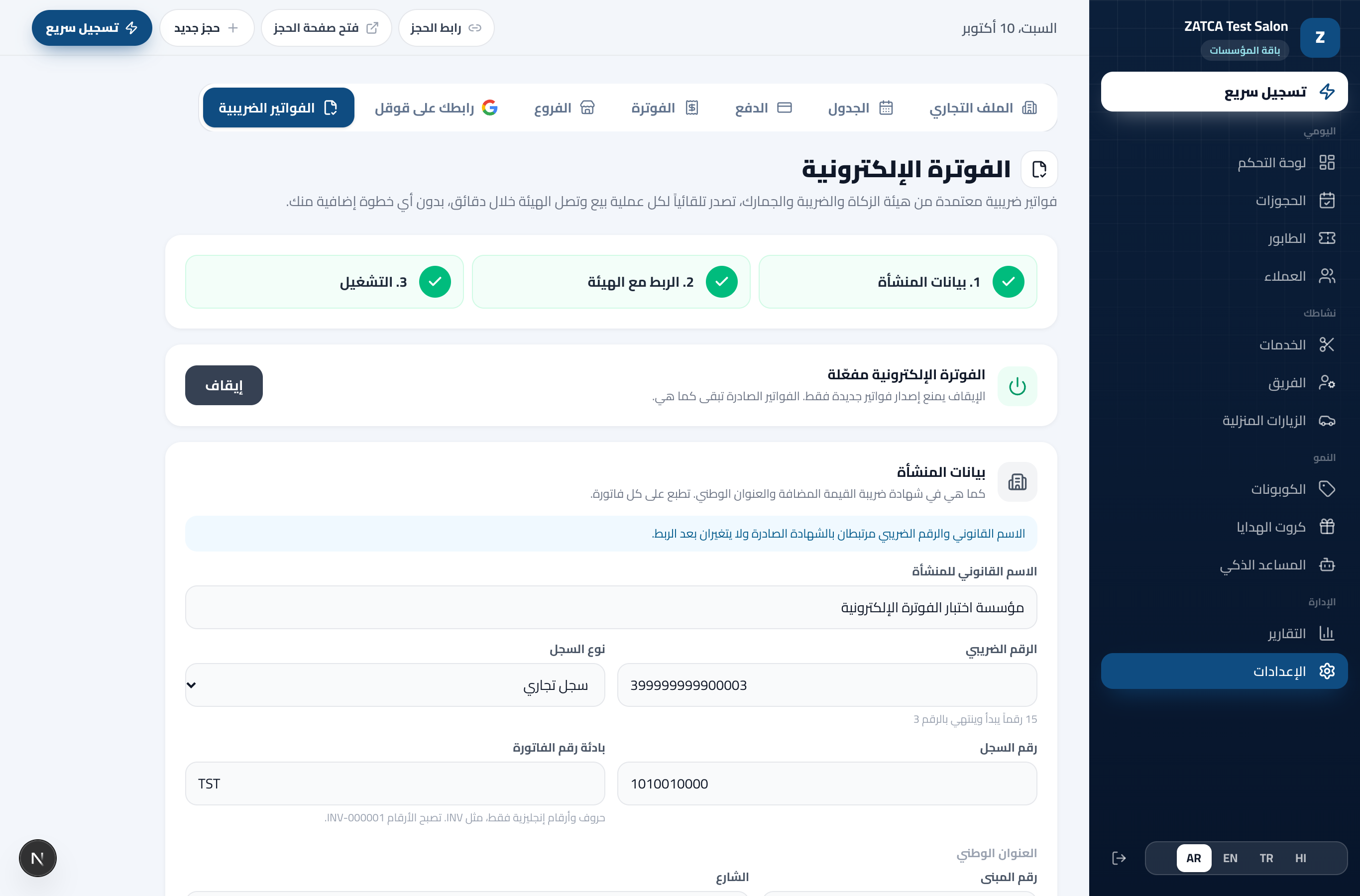
Task: Open the الفروع tab
Action: [x=564, y=108]
